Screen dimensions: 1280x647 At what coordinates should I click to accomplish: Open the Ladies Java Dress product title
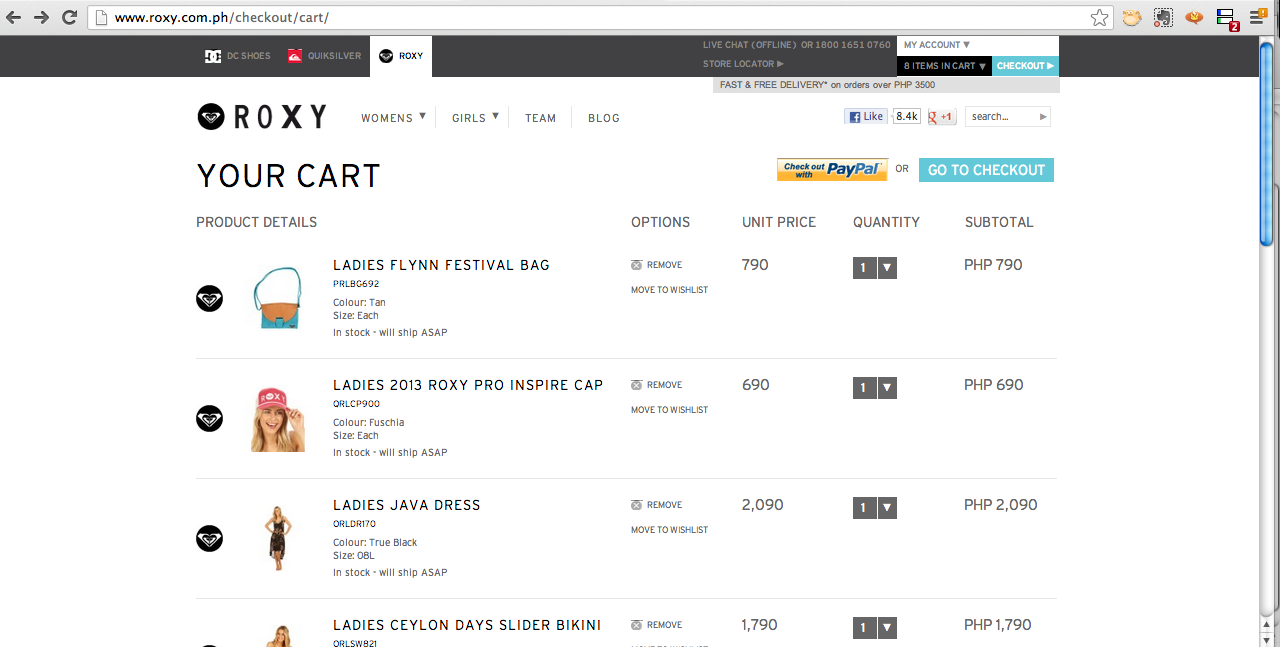[x=407, y=505]
